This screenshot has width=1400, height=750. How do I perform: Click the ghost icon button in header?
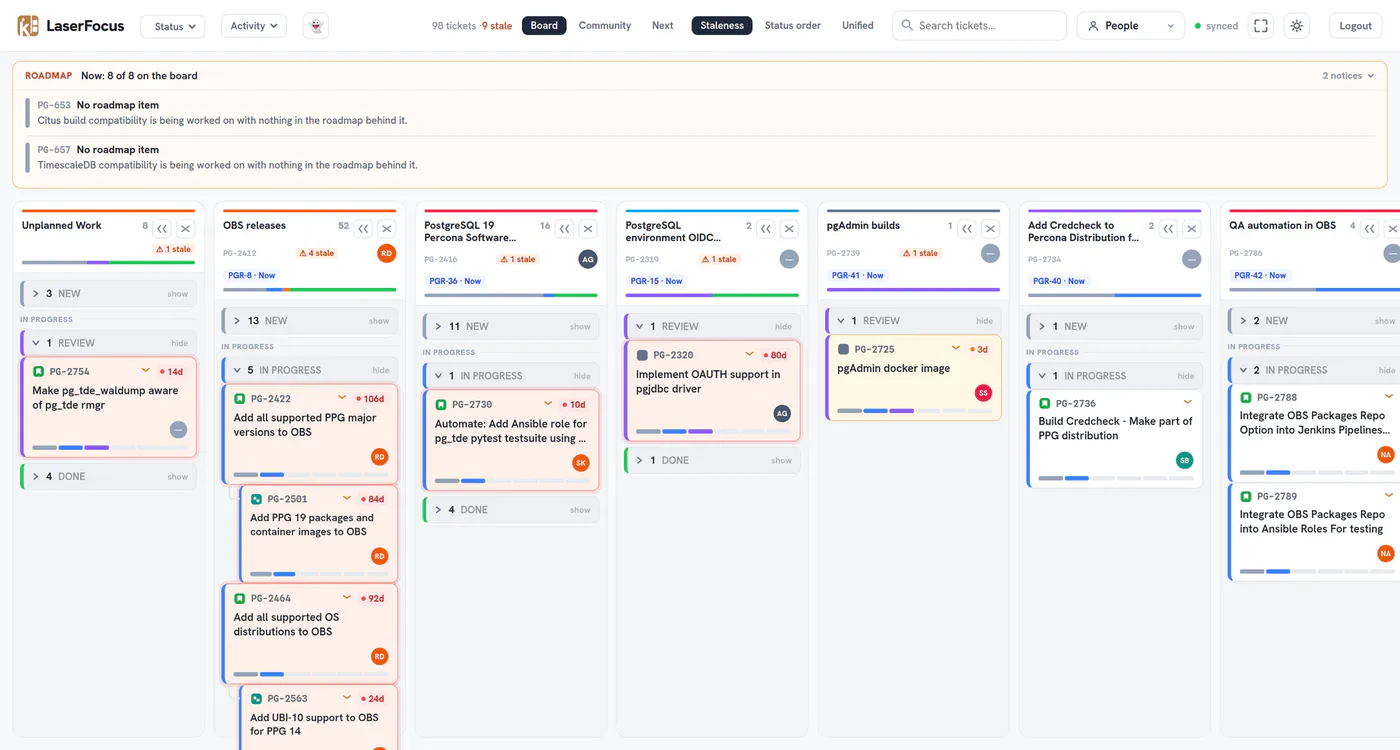pyautogui.click(x=316, y=26)
